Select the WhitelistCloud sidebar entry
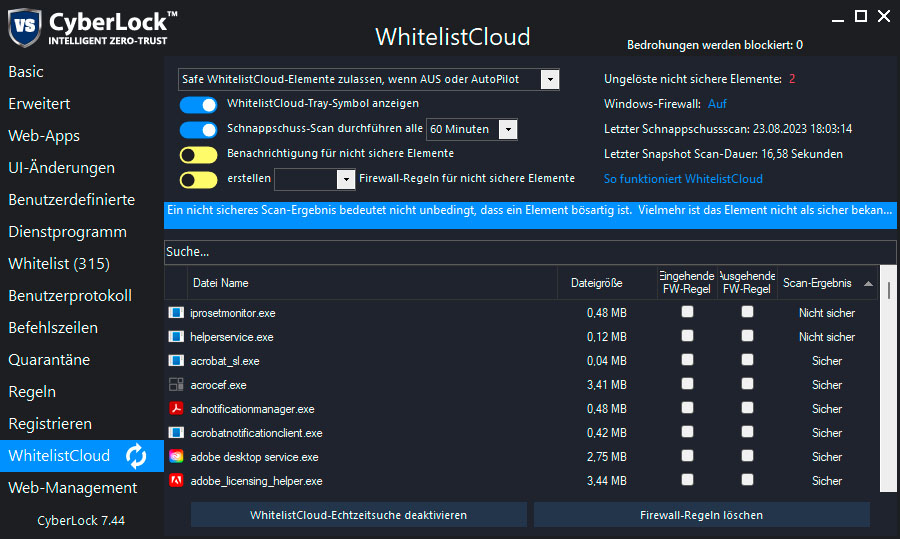The image size is (900, 539). pos(82,456)
